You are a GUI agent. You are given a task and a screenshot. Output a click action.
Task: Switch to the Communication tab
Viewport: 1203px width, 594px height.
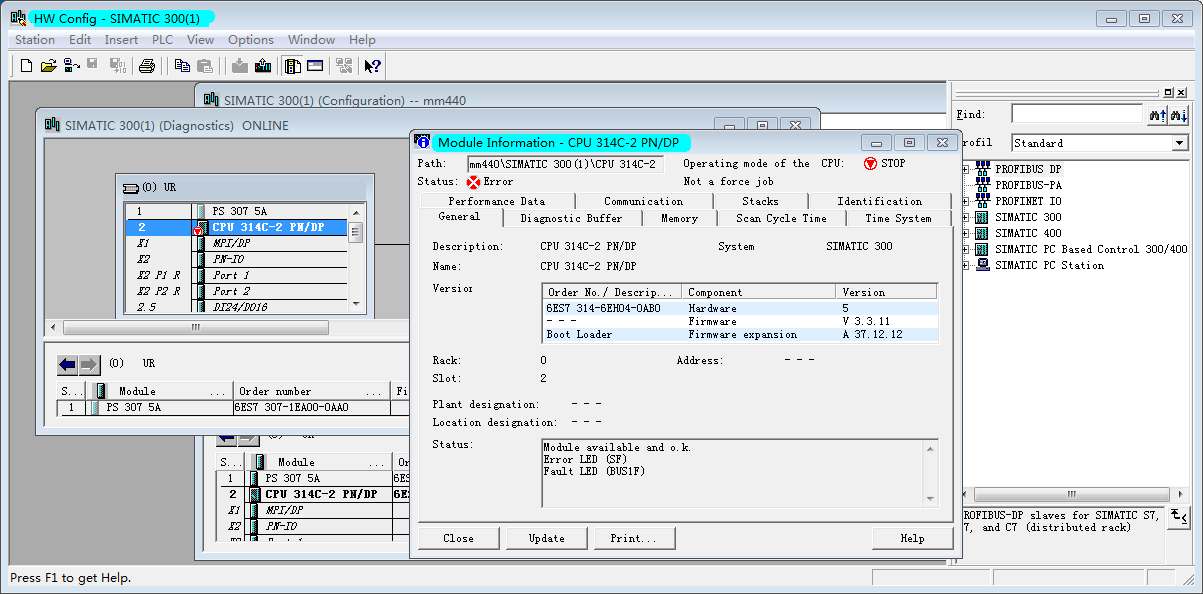coord(644,201)
